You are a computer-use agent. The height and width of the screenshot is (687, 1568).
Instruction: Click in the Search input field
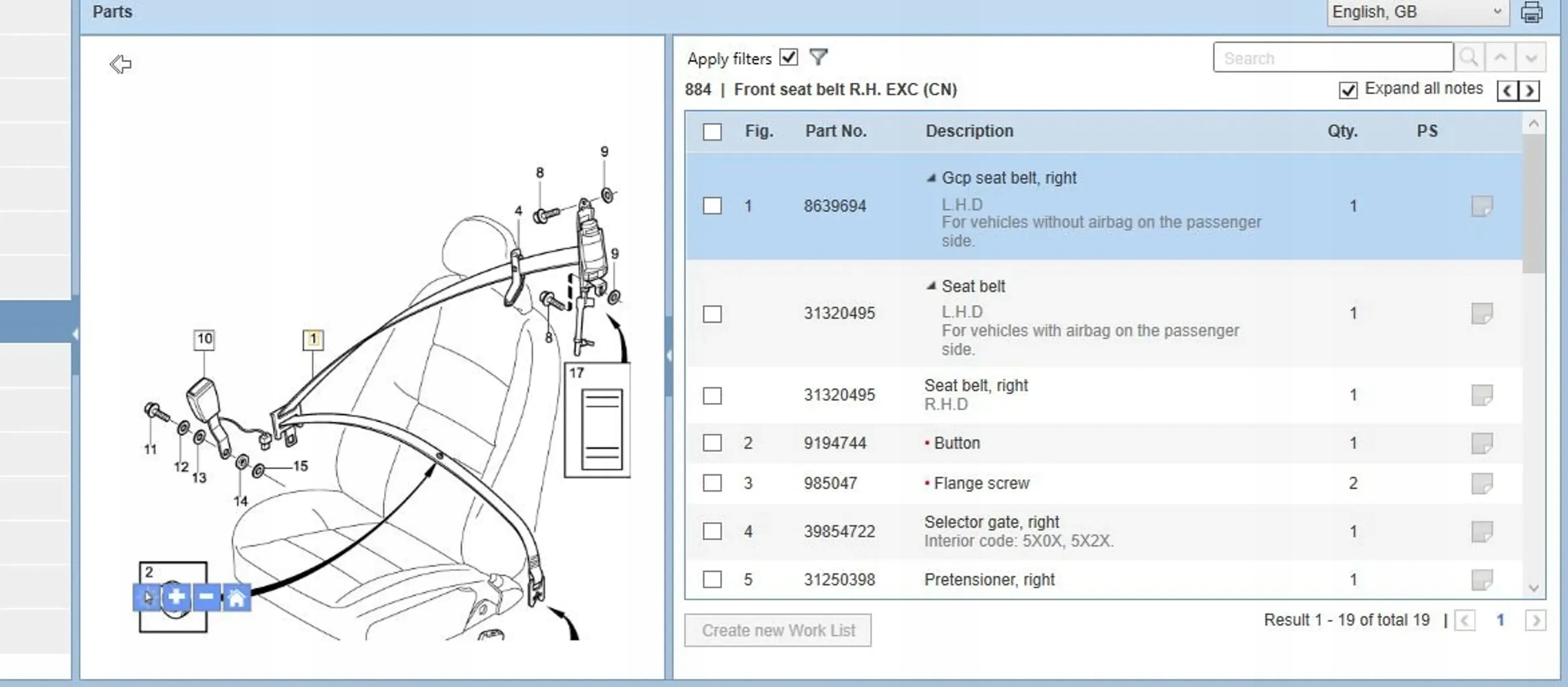point(1332,58)
